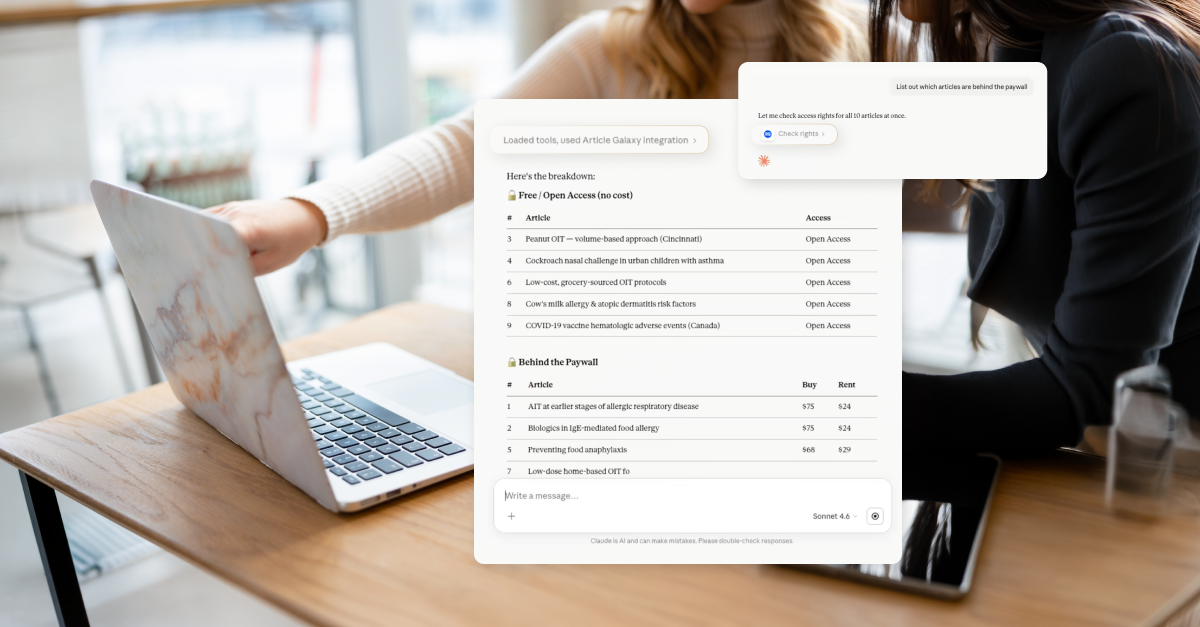Click the $68 buy price for anaphylaxis article
The height and width of the screenshot is (627, 1200).
(808, 450)
